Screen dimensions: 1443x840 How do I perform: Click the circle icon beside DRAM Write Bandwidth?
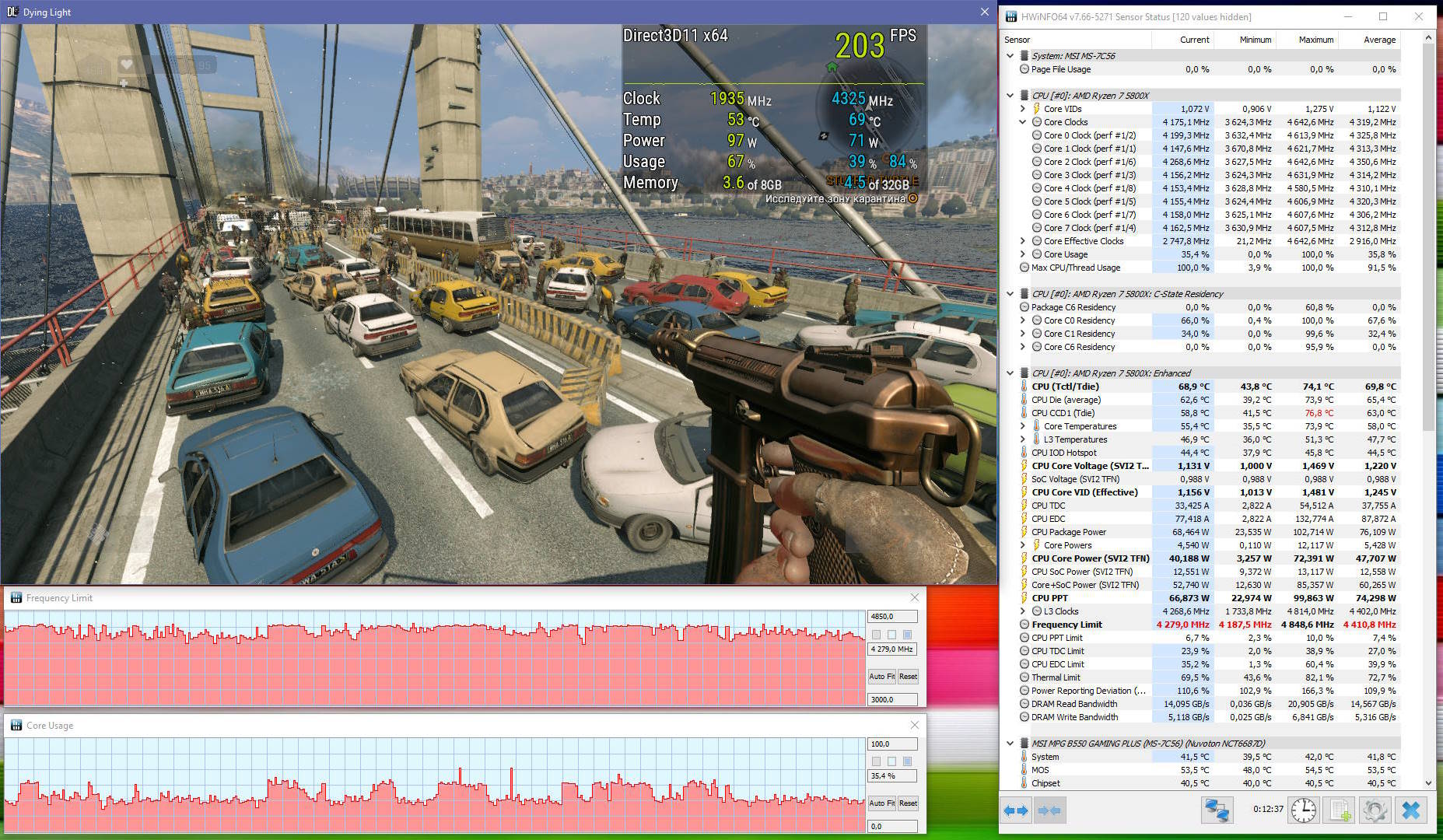tap(1024, 717)
